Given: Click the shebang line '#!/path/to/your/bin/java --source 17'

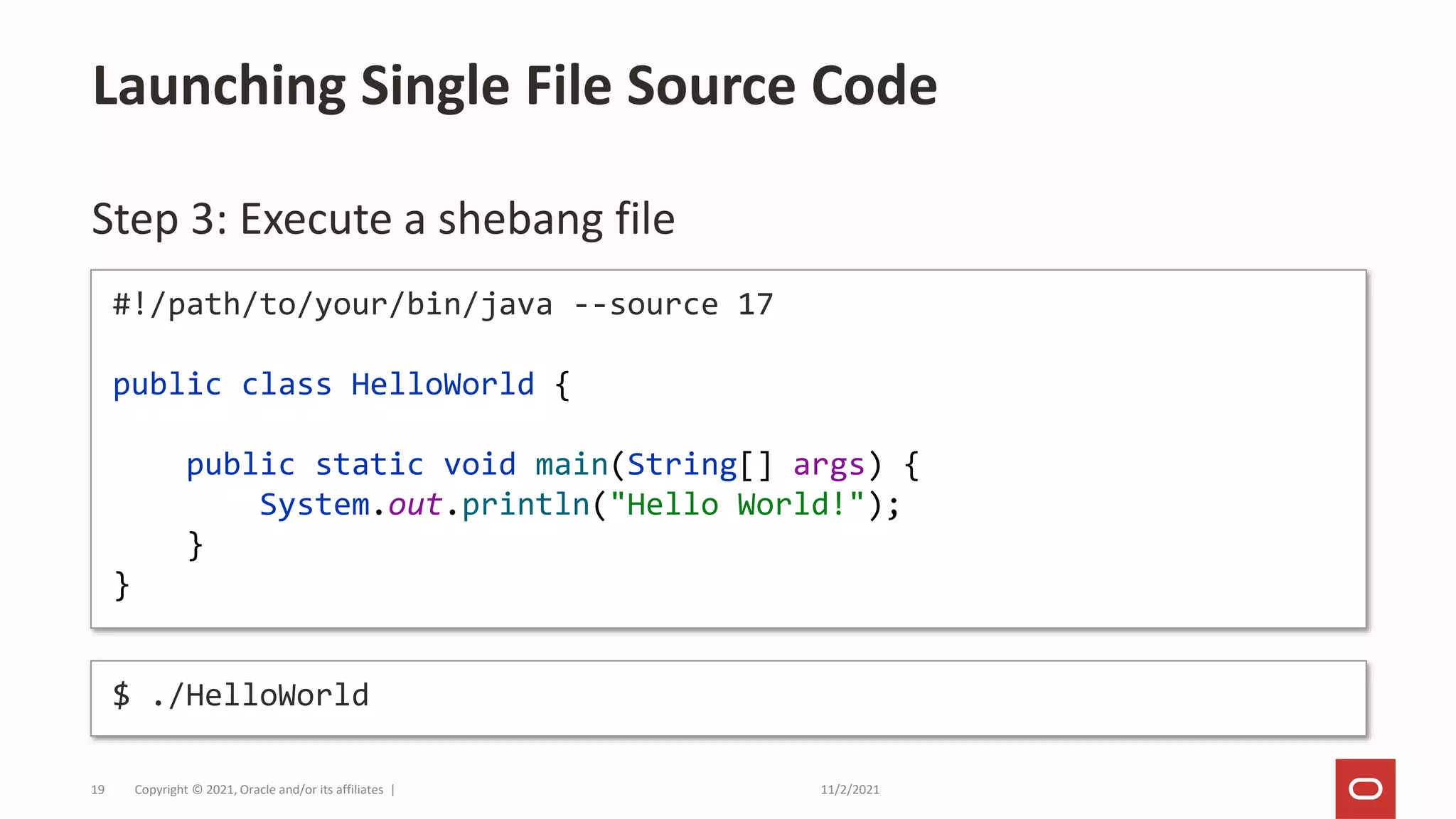Looking at the screenshot, I should (x=443, y=305).
